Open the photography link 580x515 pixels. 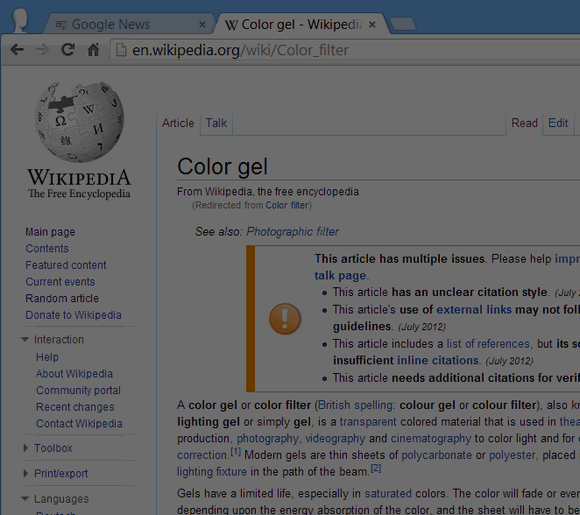267,438
